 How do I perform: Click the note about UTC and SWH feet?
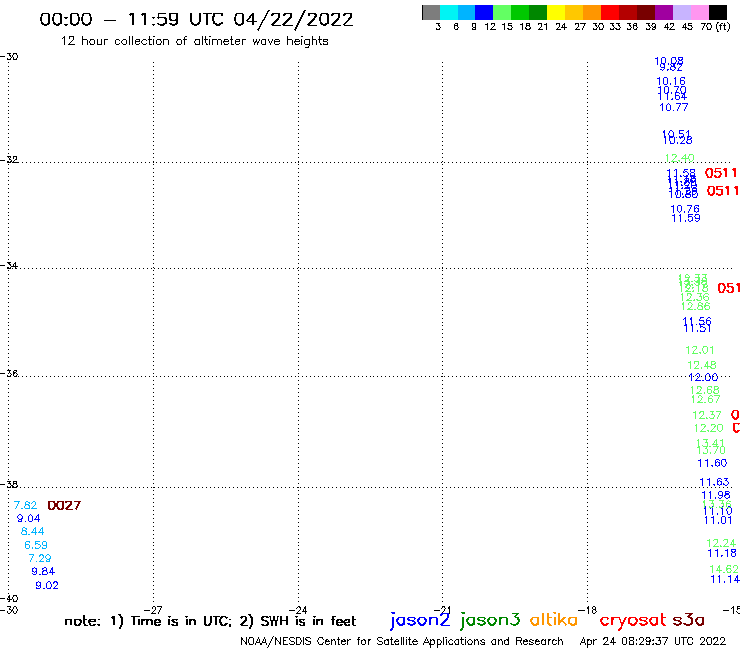210,621
